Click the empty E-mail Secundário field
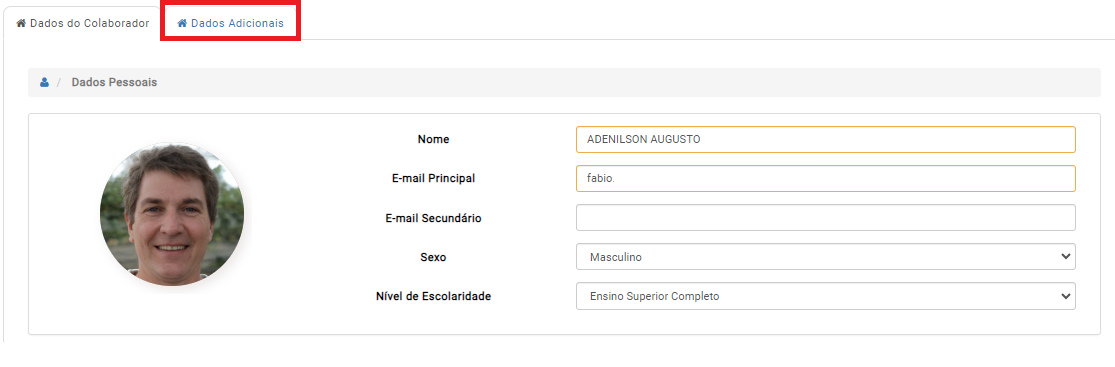The image size is (1115, 367). click(x=826, y=218)
